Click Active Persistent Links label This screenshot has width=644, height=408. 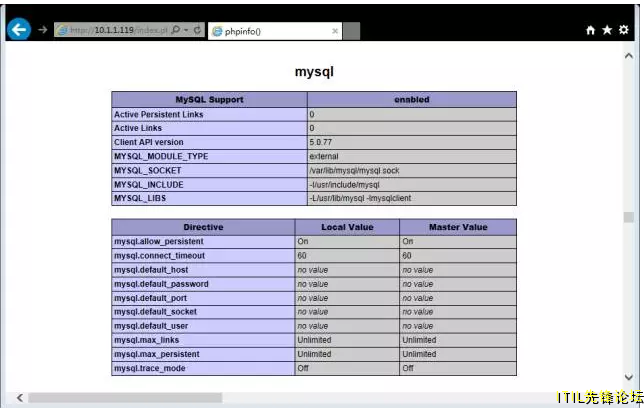[x=159, y=115]
